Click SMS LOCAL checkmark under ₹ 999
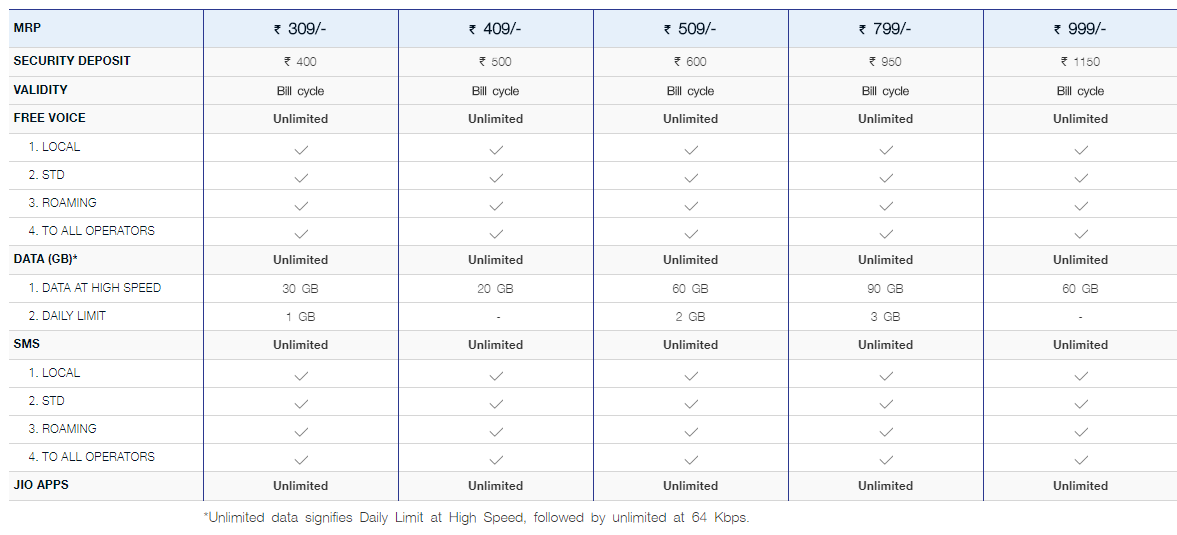The height and width of the screenshot is (535, 1177). tap(1081, 376)
